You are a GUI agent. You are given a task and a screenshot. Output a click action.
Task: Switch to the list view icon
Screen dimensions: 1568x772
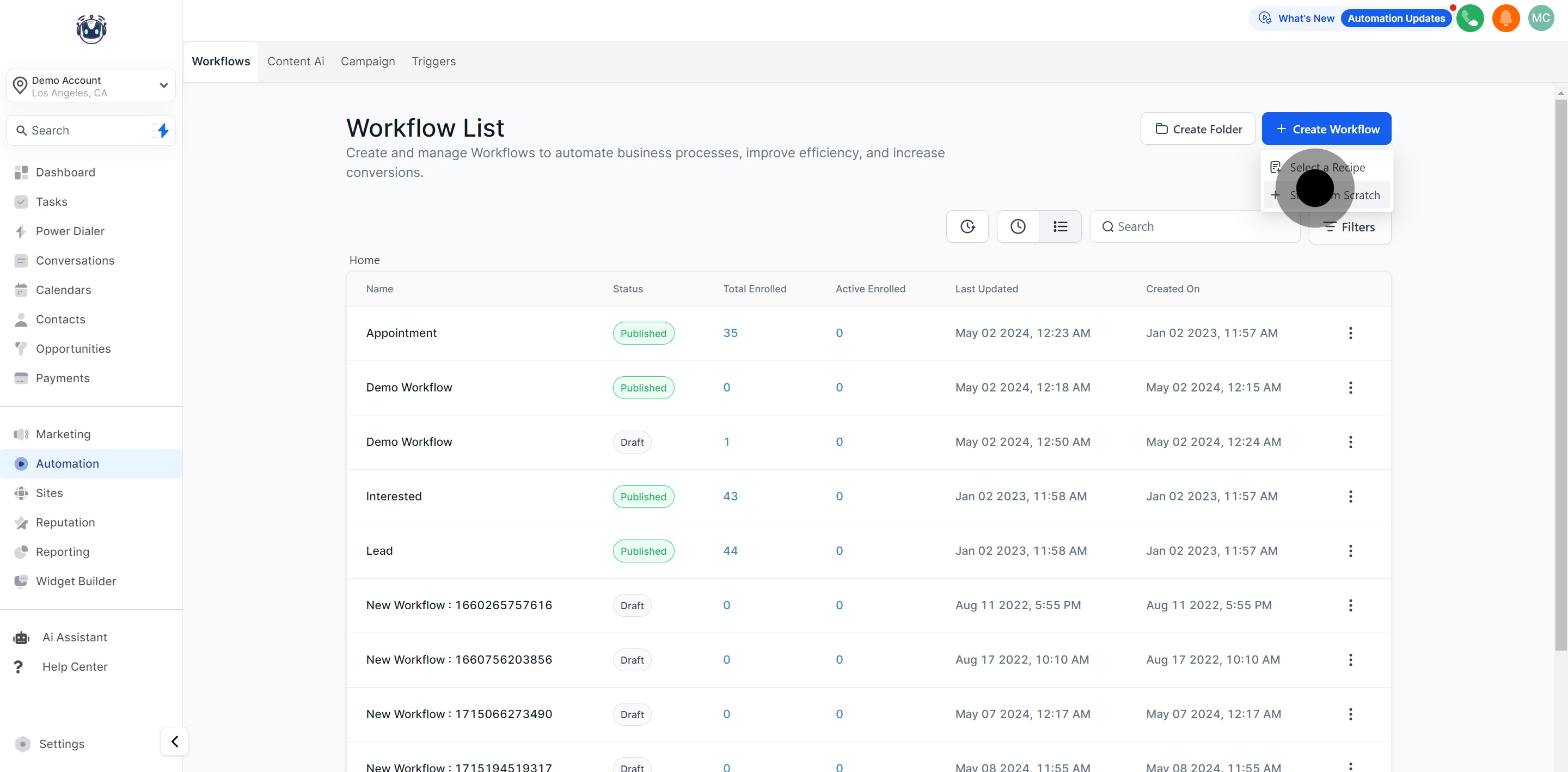click(x=1059, y=226)
